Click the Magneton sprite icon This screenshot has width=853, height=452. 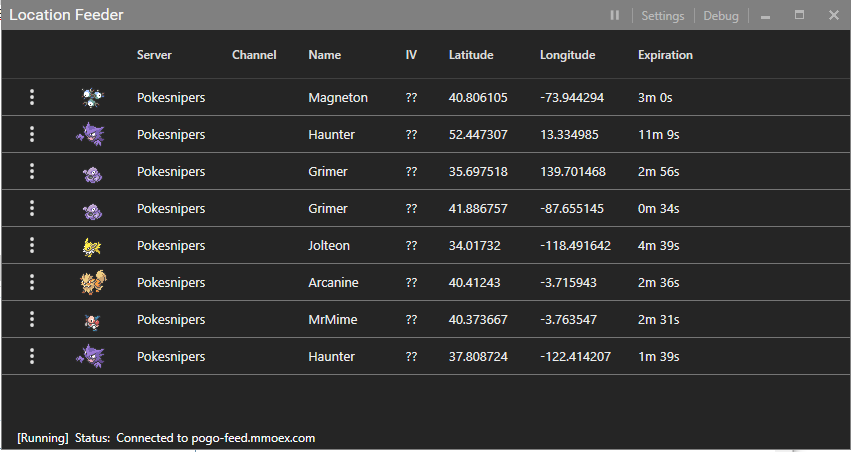pyautogui.click(x=92, y=97)
